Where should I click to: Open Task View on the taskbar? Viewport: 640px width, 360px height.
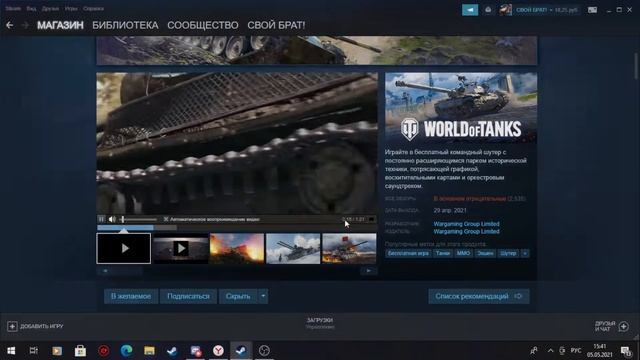click(x=33, y=351)
